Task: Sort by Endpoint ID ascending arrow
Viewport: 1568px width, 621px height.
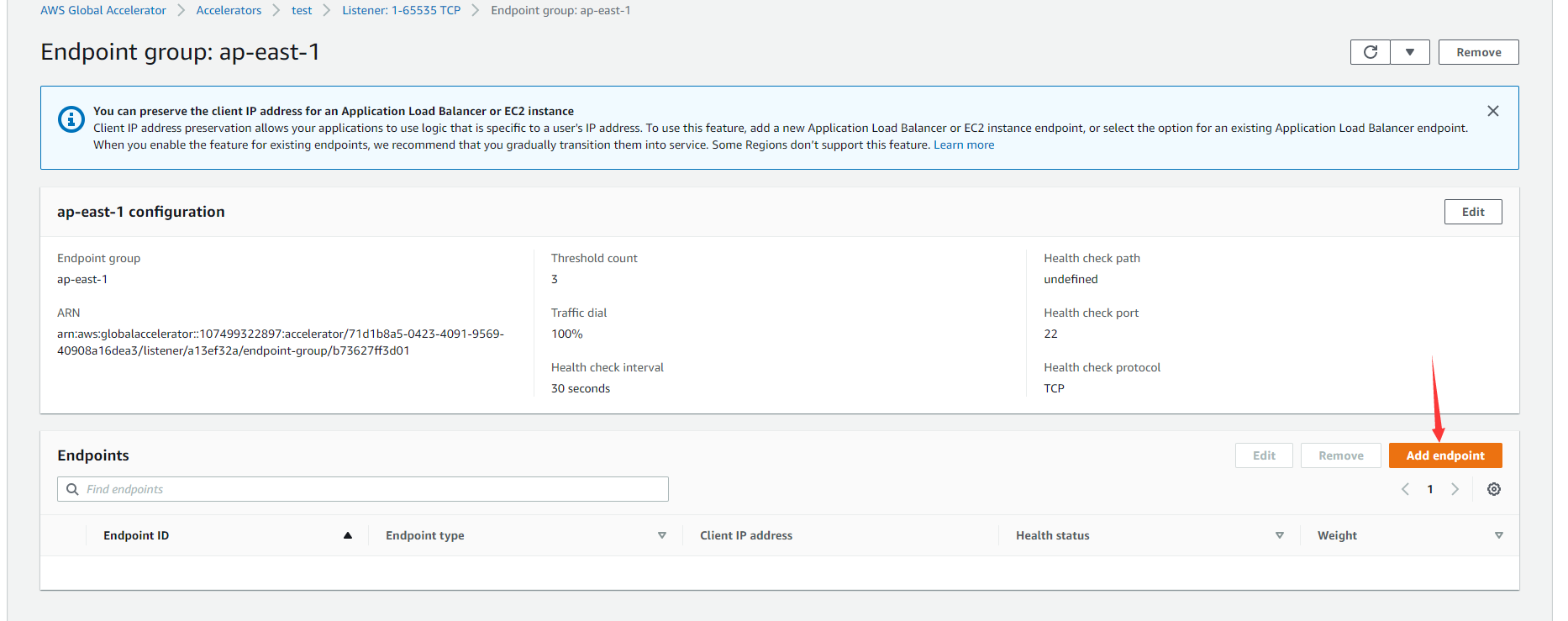Action: click(348, 535)
